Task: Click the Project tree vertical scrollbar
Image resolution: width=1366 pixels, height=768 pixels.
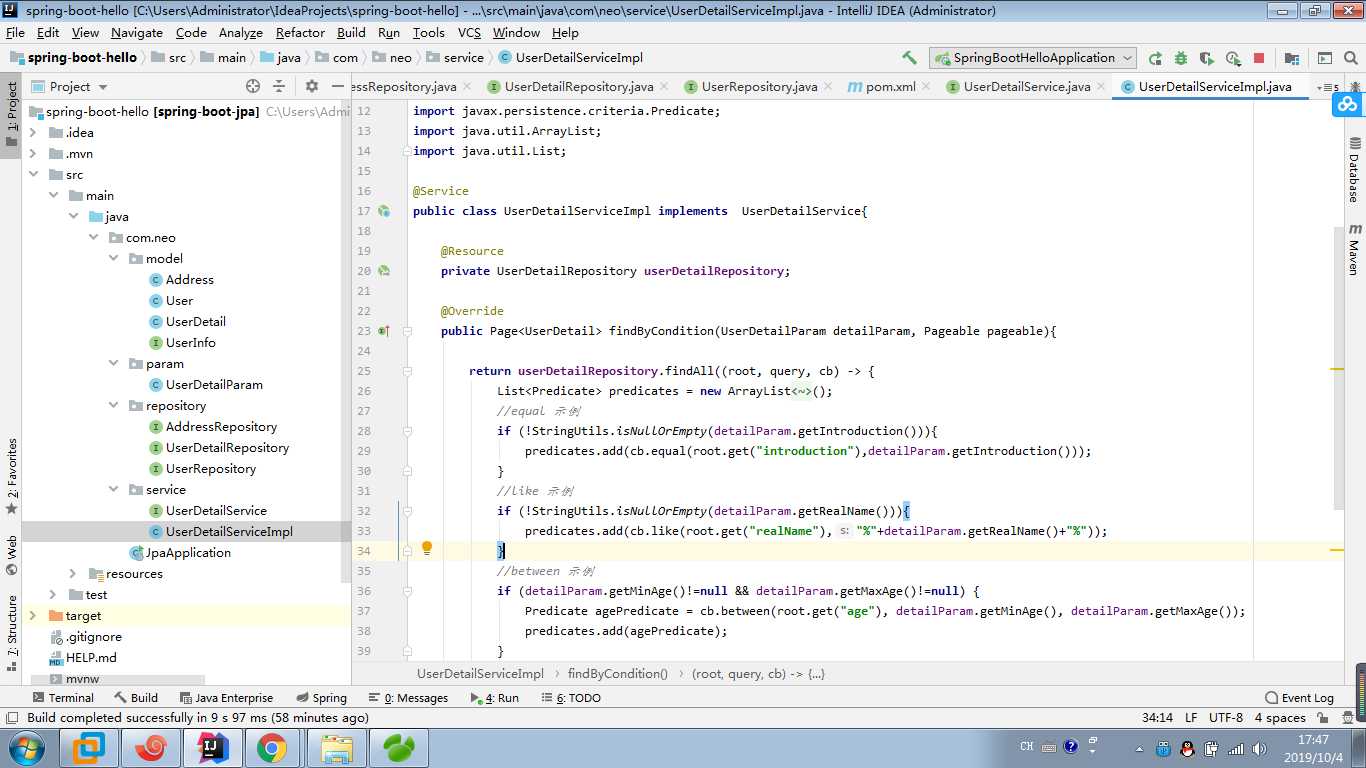Action: 346,340
